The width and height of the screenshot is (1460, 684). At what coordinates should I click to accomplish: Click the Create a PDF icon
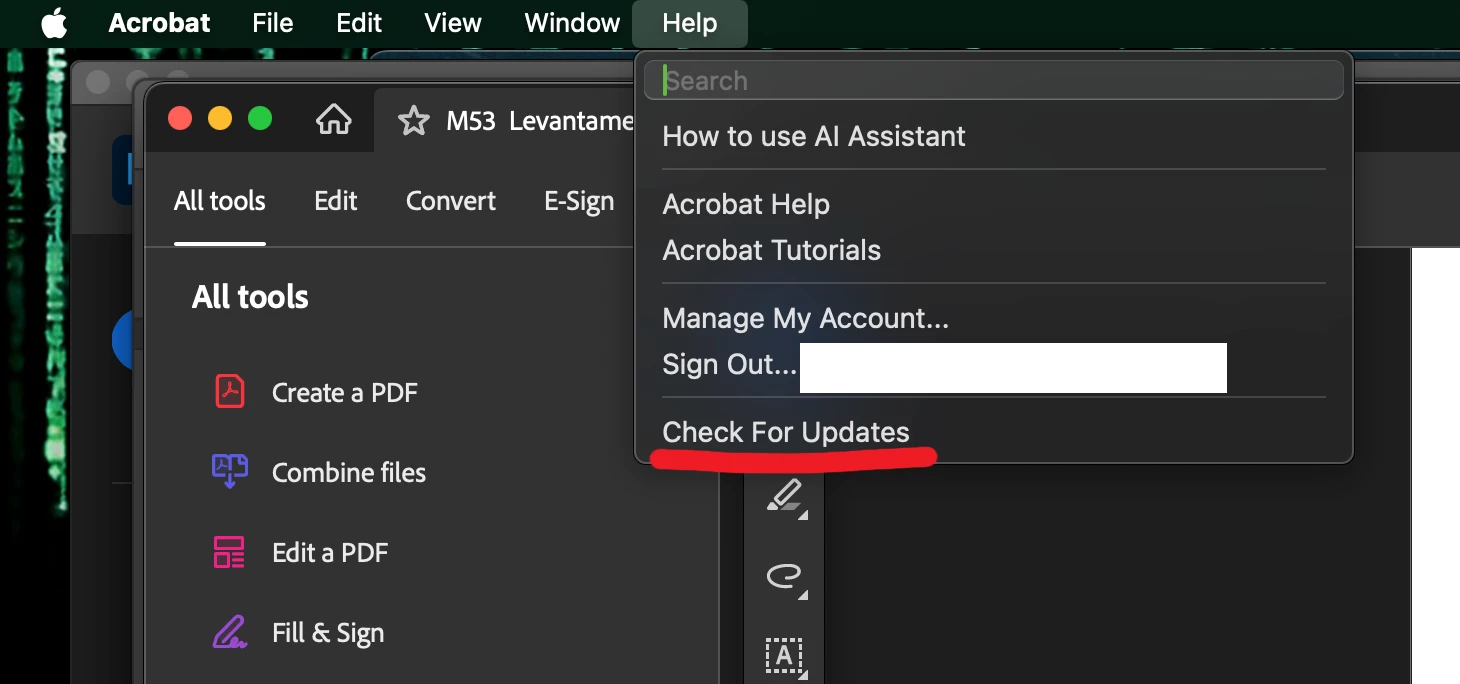pos(231,391)
